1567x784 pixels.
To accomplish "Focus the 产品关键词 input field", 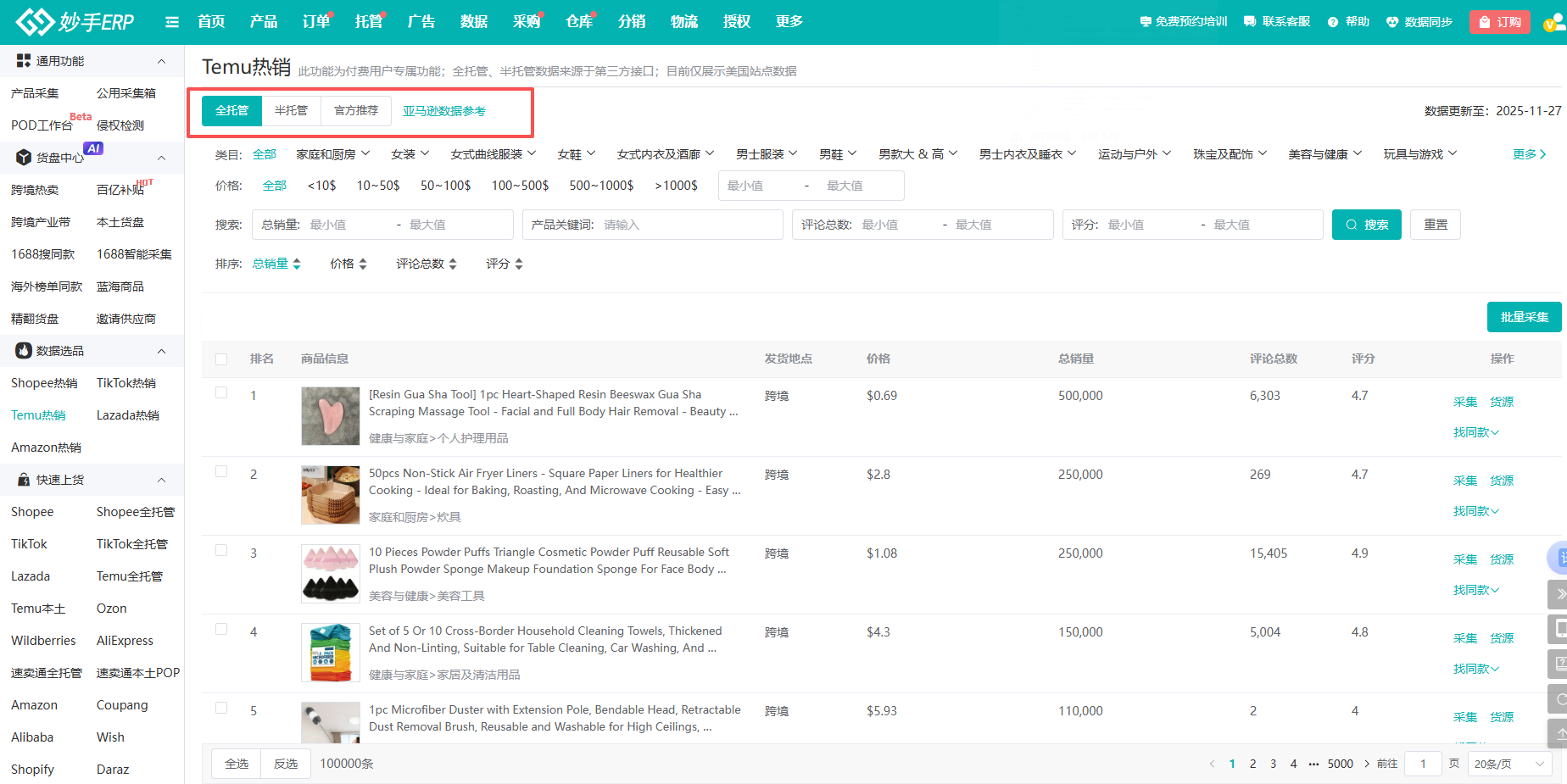I will pyautogui.click(x=687, y=225).
